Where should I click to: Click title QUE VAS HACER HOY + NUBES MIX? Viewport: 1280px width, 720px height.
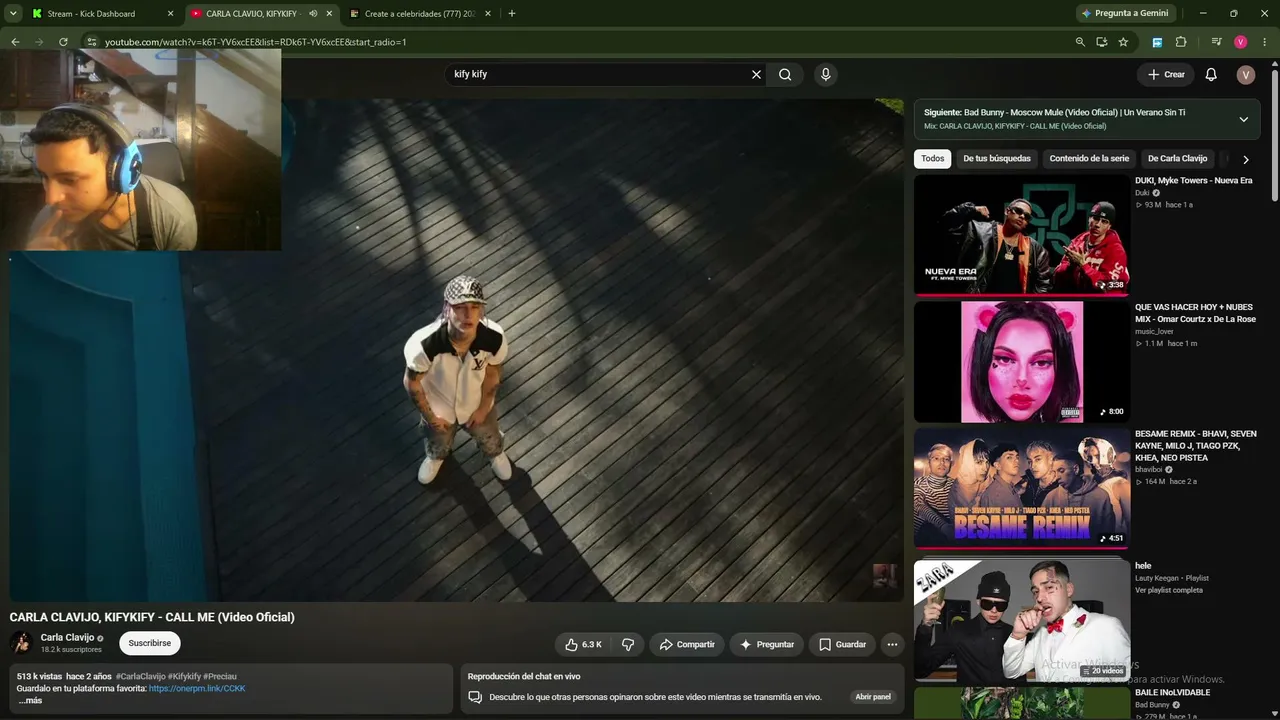click(x=1195, y=313)
